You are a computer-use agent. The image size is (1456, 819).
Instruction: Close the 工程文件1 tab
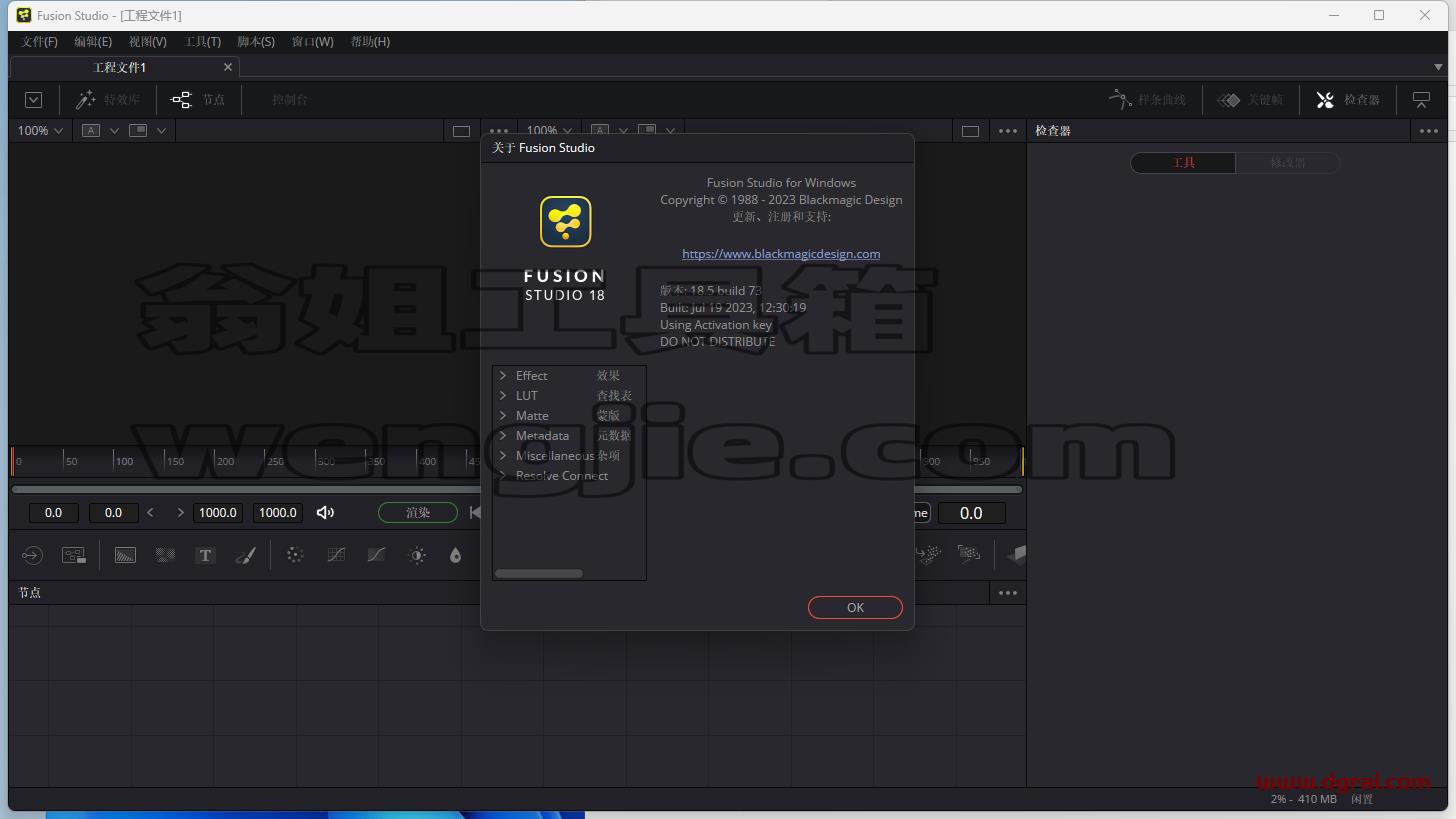pyautogui.click(x=228, y=67)
